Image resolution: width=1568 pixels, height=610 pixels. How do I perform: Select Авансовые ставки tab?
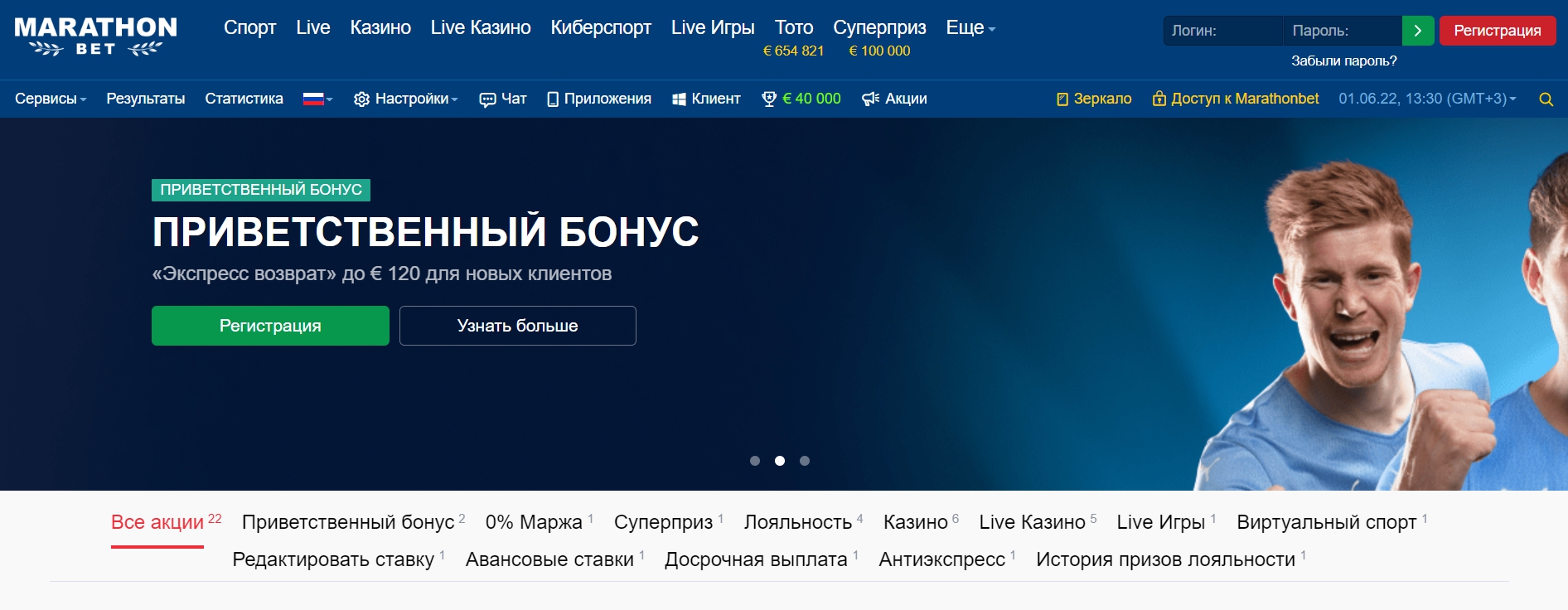pos(554,559)
